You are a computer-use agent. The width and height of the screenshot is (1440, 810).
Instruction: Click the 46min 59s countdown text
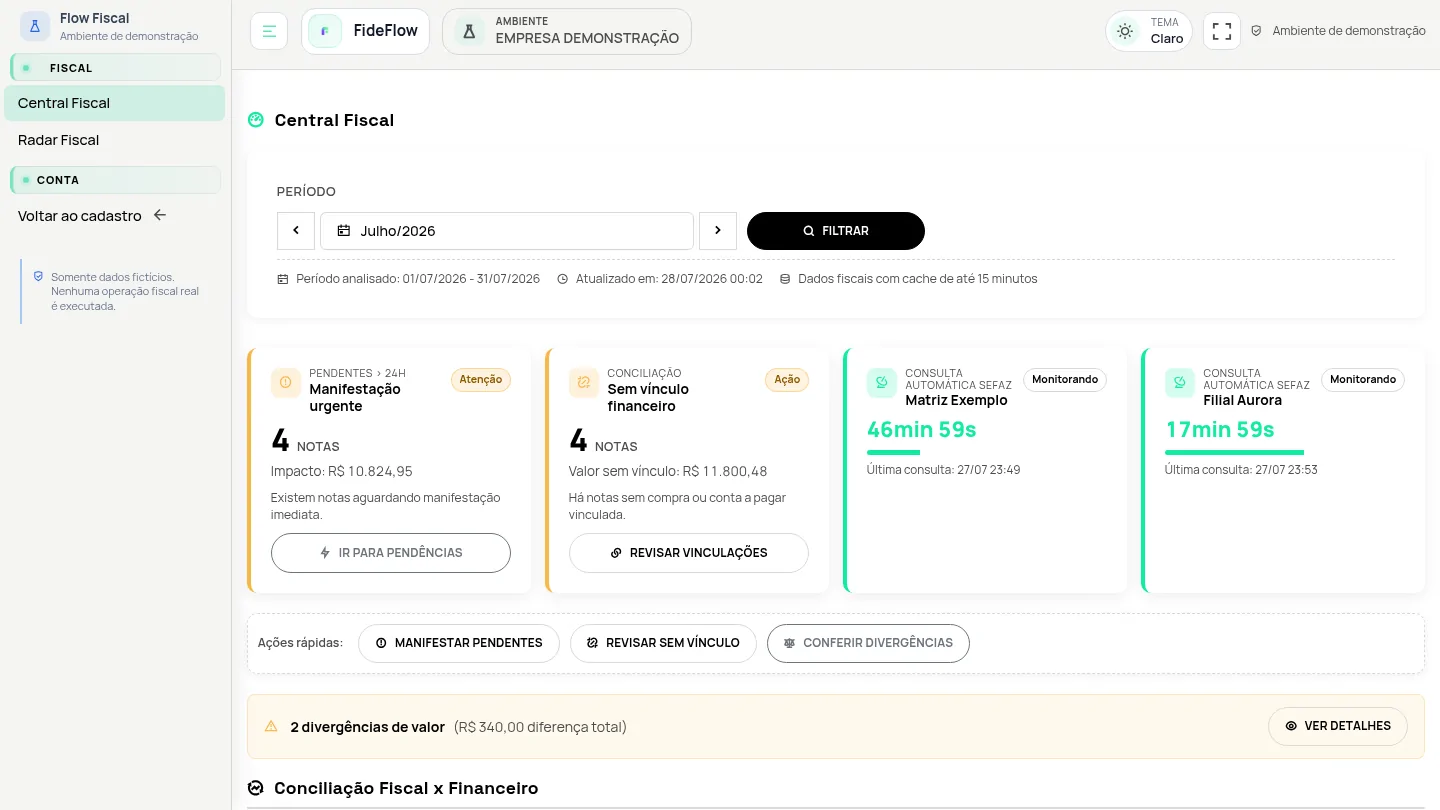(922, 430)
